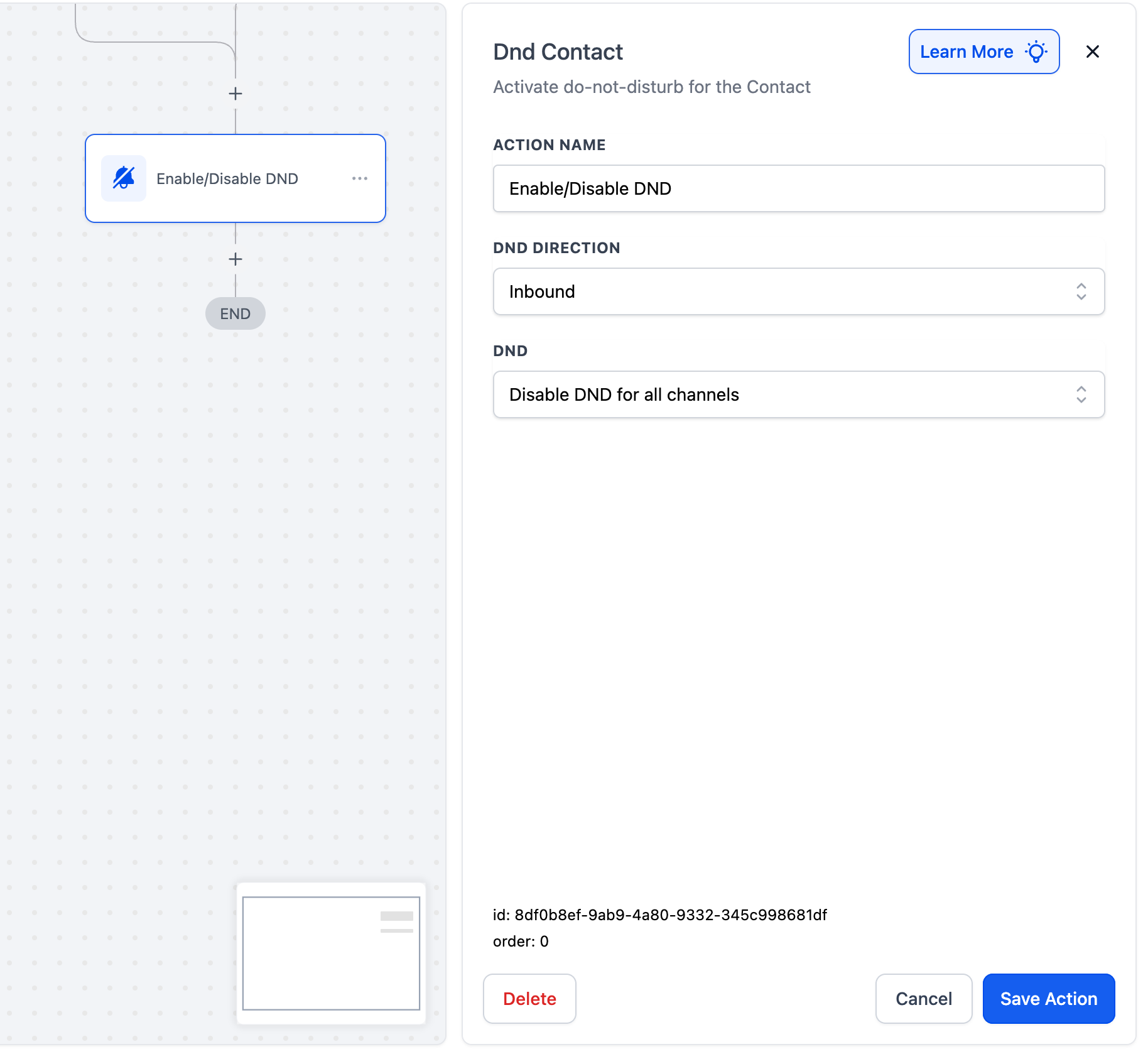
Task: Focus the Action Name input field
Action: click(798, 188)
